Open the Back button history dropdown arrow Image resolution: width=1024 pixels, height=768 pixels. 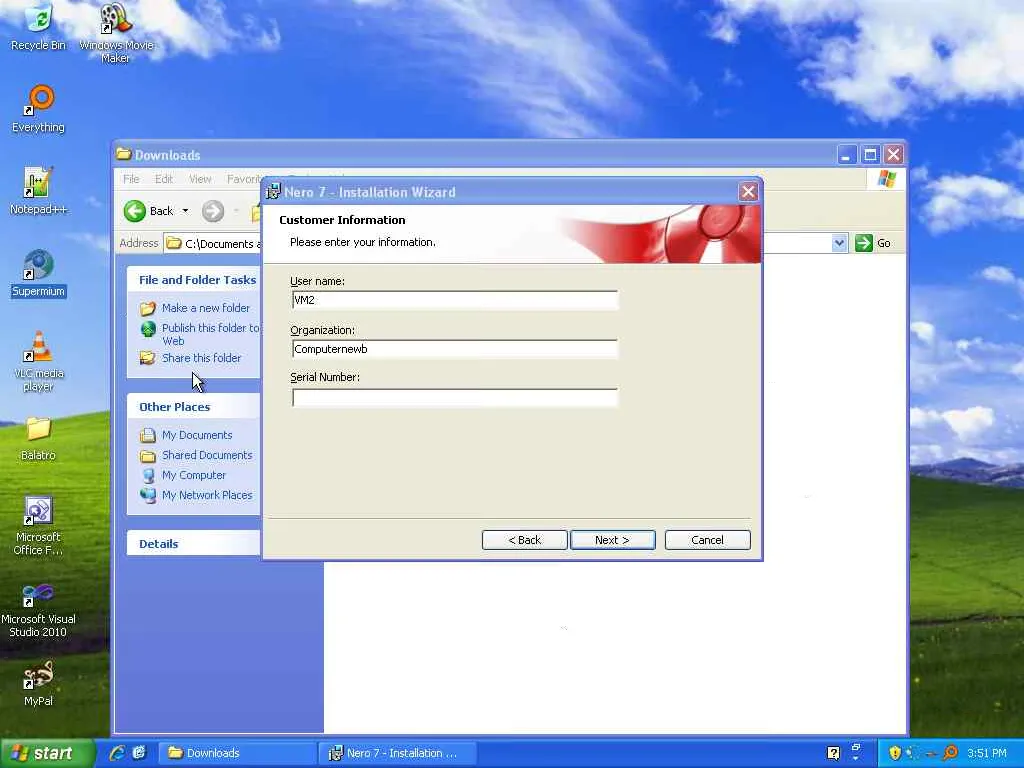click(x=185, y=211)
